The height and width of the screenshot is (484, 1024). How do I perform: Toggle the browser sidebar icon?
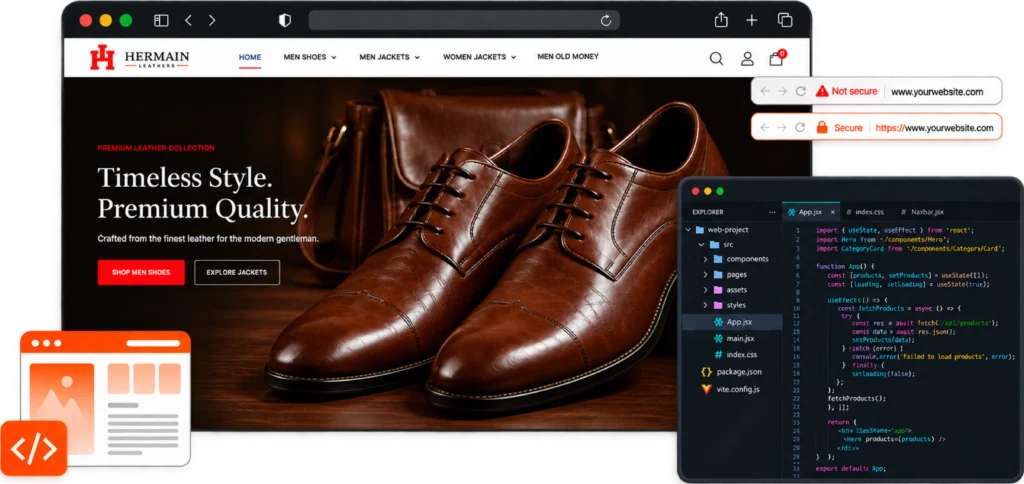(x=161, y=20)
